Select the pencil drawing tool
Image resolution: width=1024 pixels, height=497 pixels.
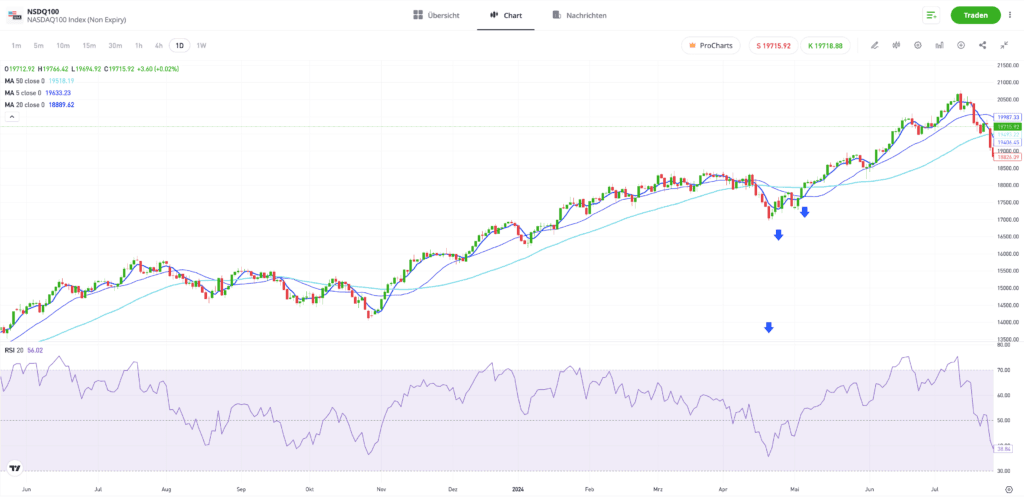pos(874,45)
